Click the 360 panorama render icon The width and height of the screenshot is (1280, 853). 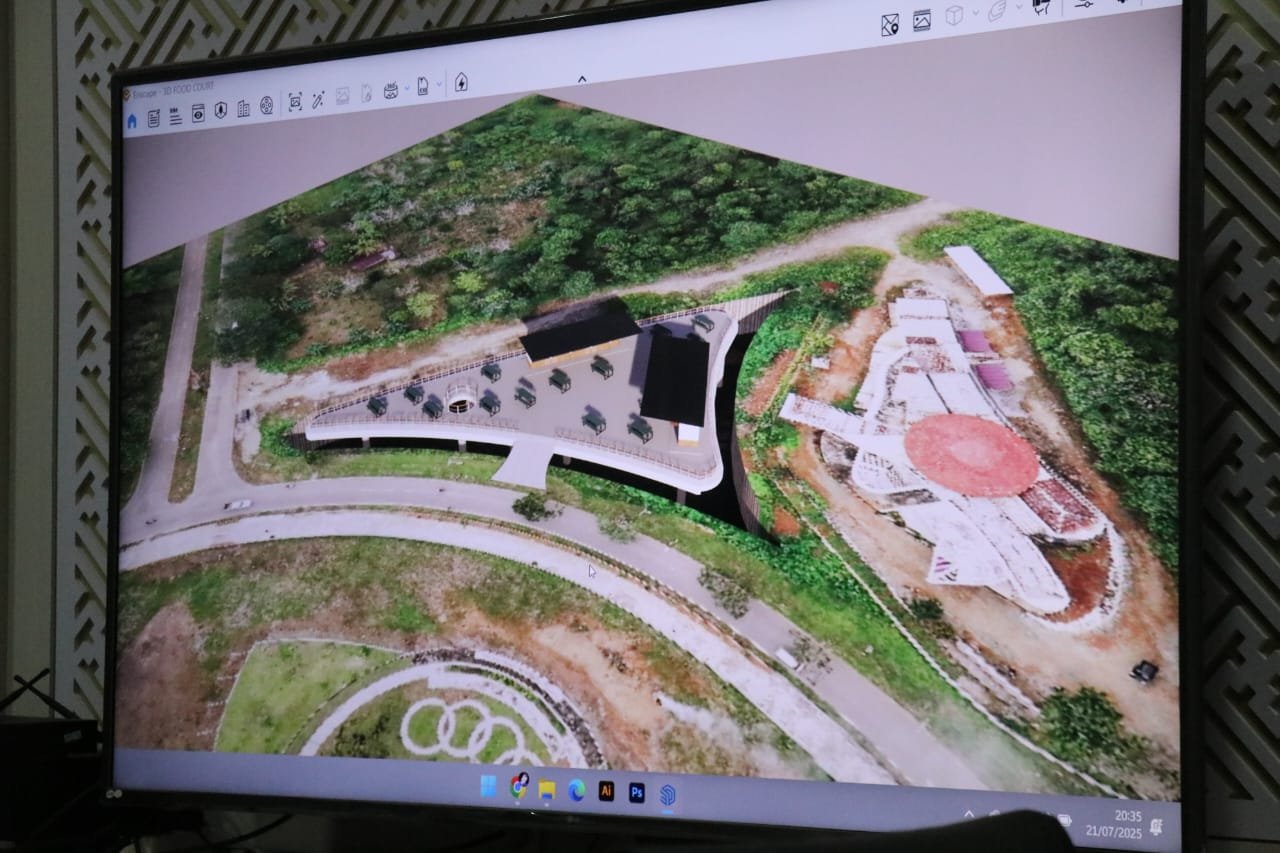(x=391, y=91)
